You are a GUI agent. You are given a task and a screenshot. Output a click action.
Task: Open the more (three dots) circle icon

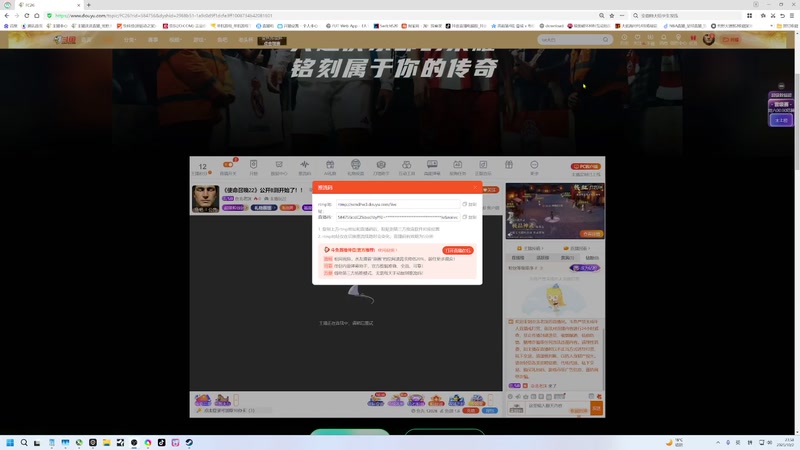coord(534,164)
